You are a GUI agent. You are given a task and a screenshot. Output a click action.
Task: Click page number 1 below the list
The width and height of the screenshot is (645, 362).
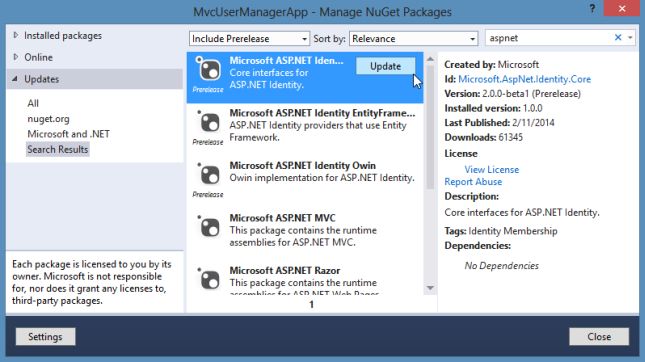coord(311,304)
